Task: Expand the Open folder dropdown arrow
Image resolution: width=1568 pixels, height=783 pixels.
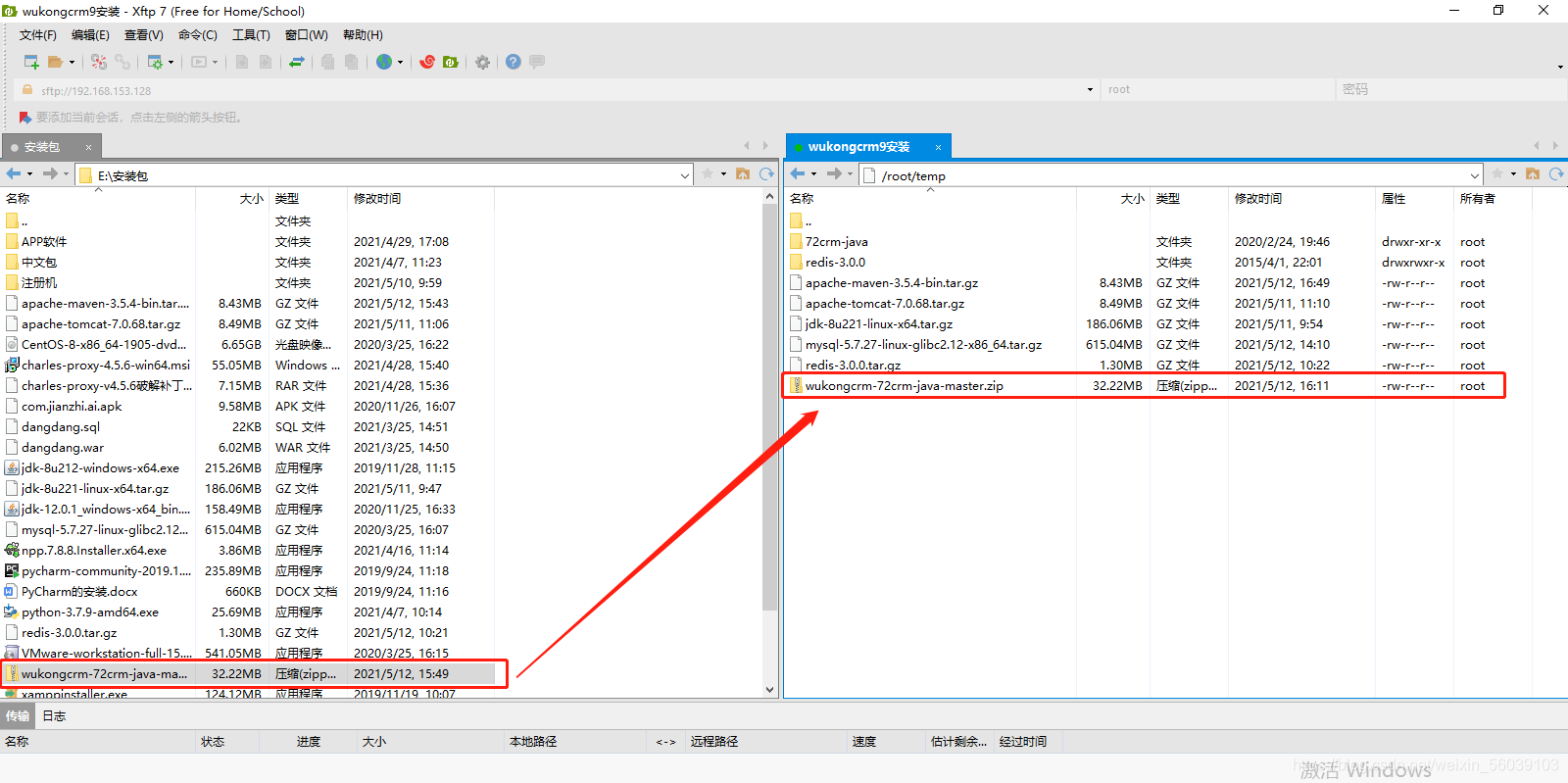Action: (72, 63)
